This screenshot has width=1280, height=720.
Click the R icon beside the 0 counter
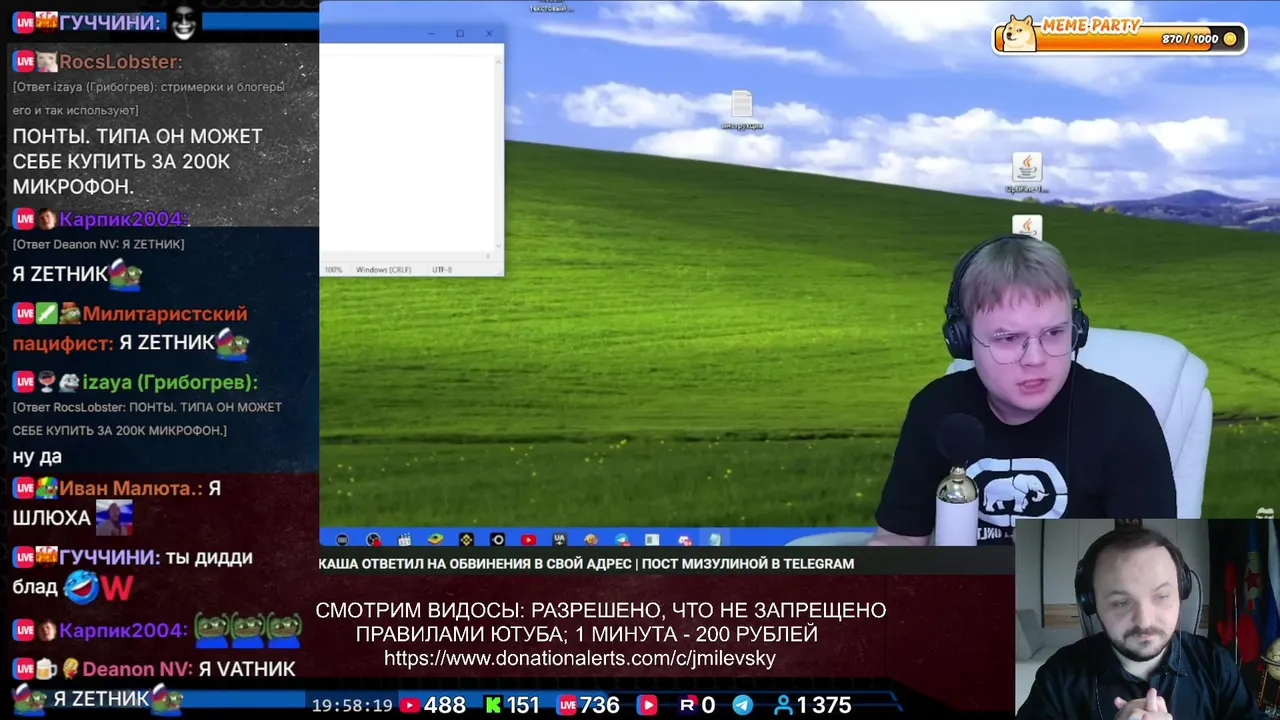[687, 705]
